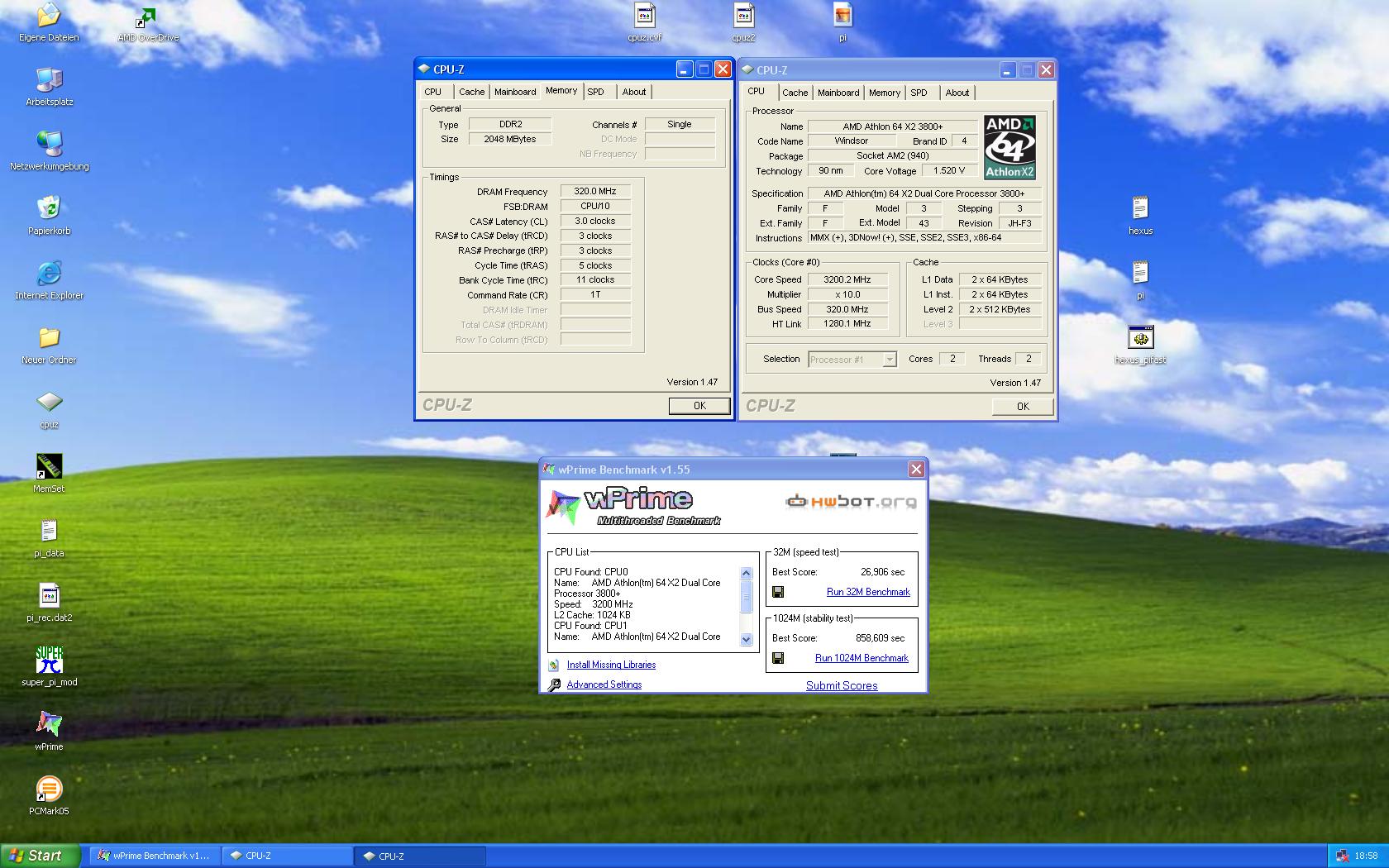Screen dimensions: 1389x868
Task: Open the Windows Start menu
Action: pyautogui.click(x=41, y=856)
